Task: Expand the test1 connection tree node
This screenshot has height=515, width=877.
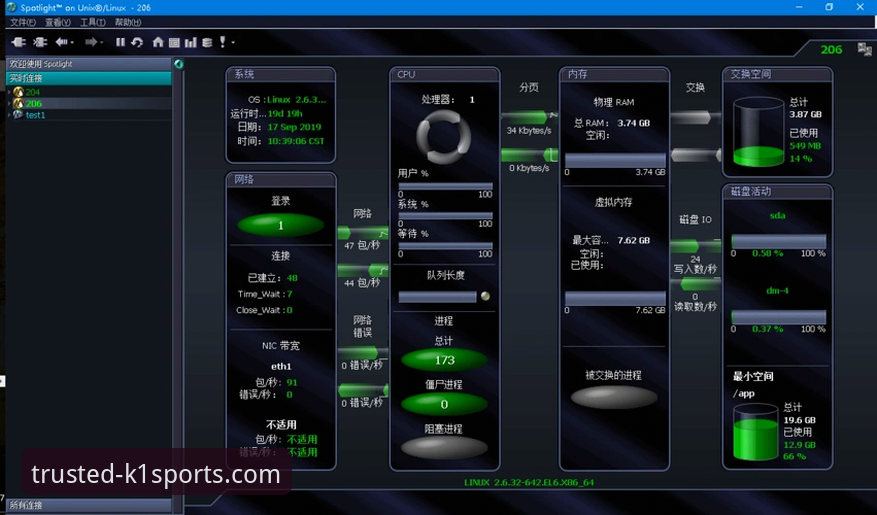Action: point(8,115)
